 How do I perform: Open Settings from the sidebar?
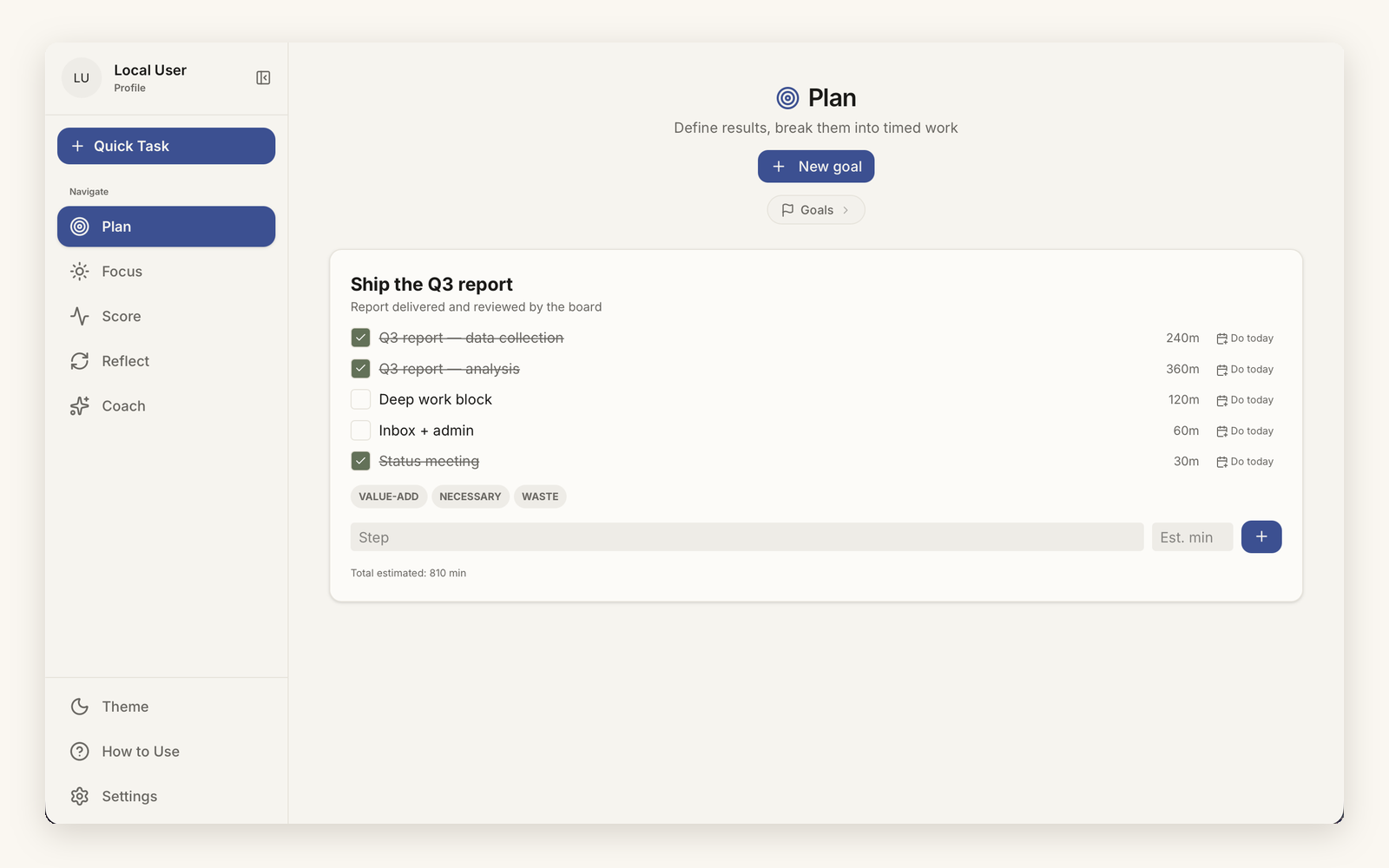(166, 796)
